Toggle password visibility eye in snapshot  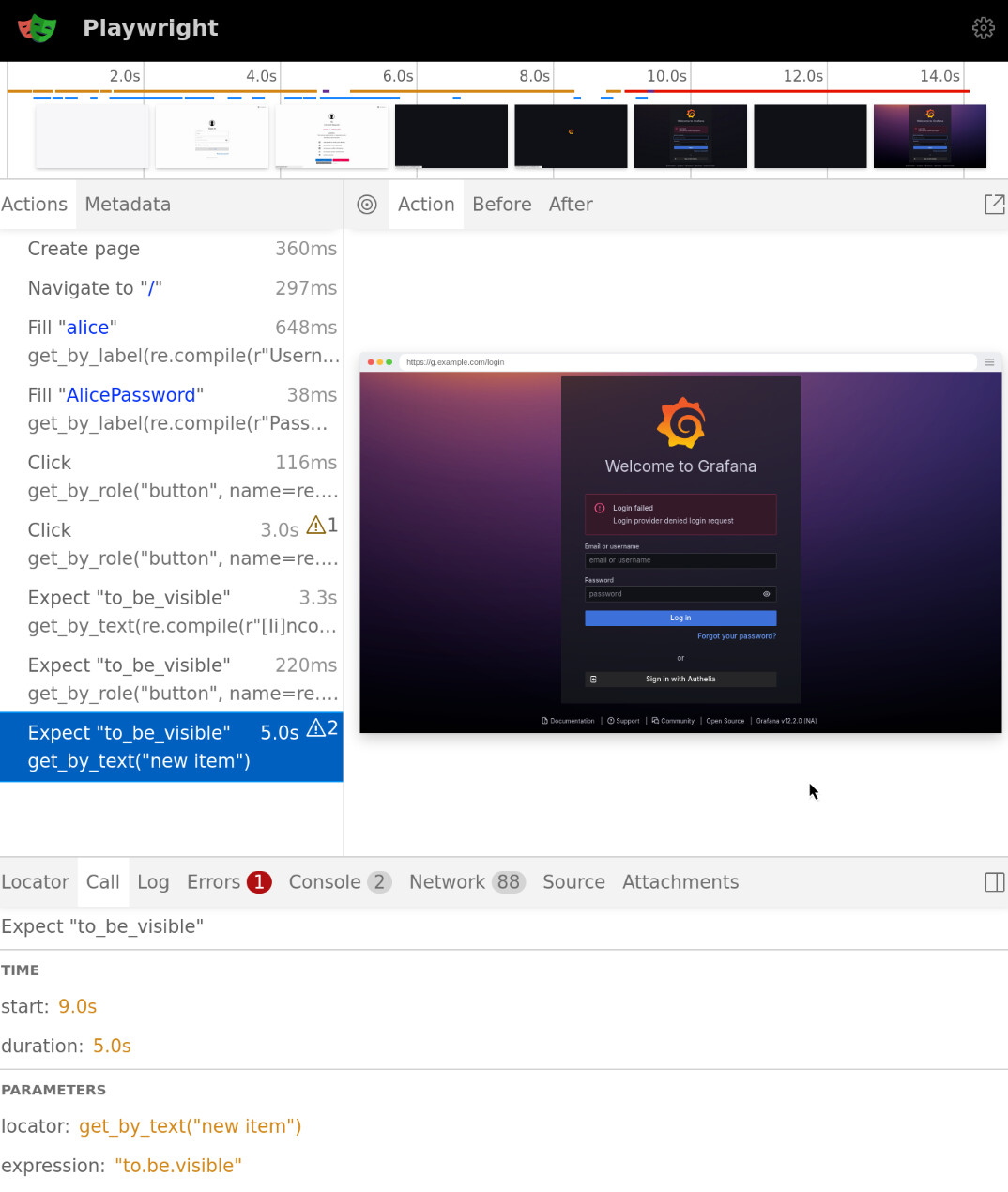tap(766, 594)
